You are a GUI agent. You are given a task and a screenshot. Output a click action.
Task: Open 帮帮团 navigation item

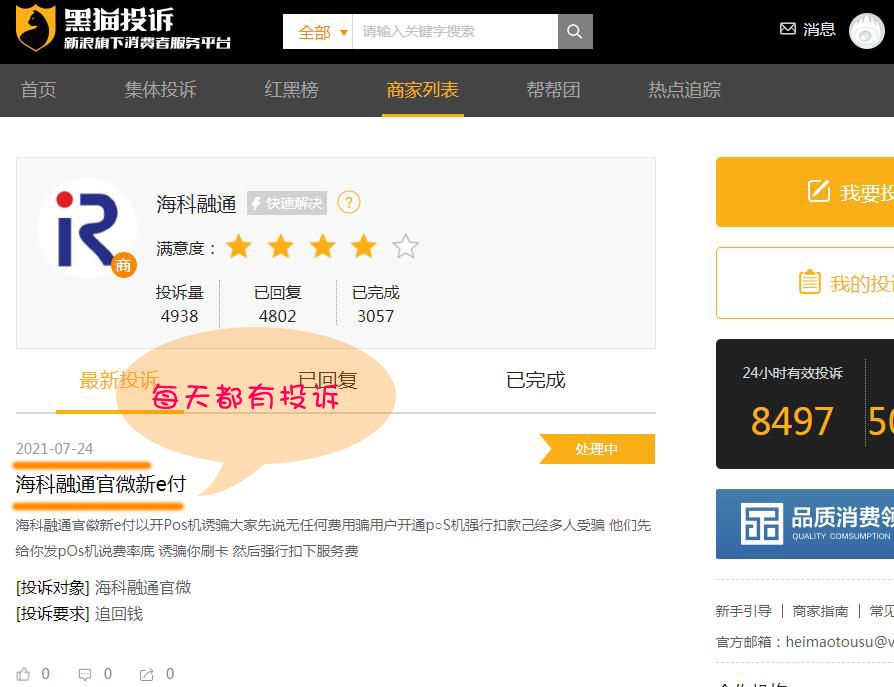[553, 90]
